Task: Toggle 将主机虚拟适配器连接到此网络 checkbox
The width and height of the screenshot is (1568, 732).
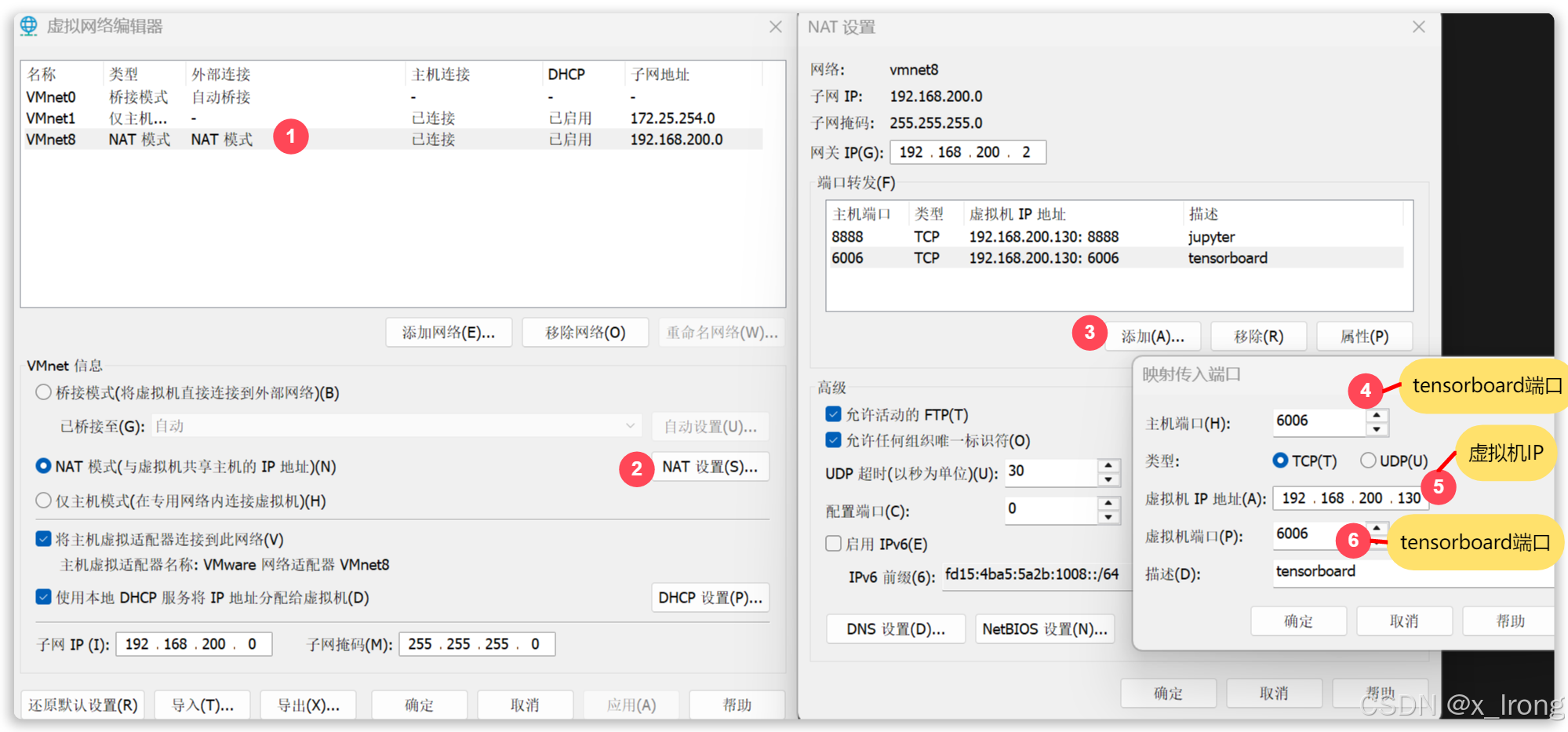Action: (x=44, y=539)
